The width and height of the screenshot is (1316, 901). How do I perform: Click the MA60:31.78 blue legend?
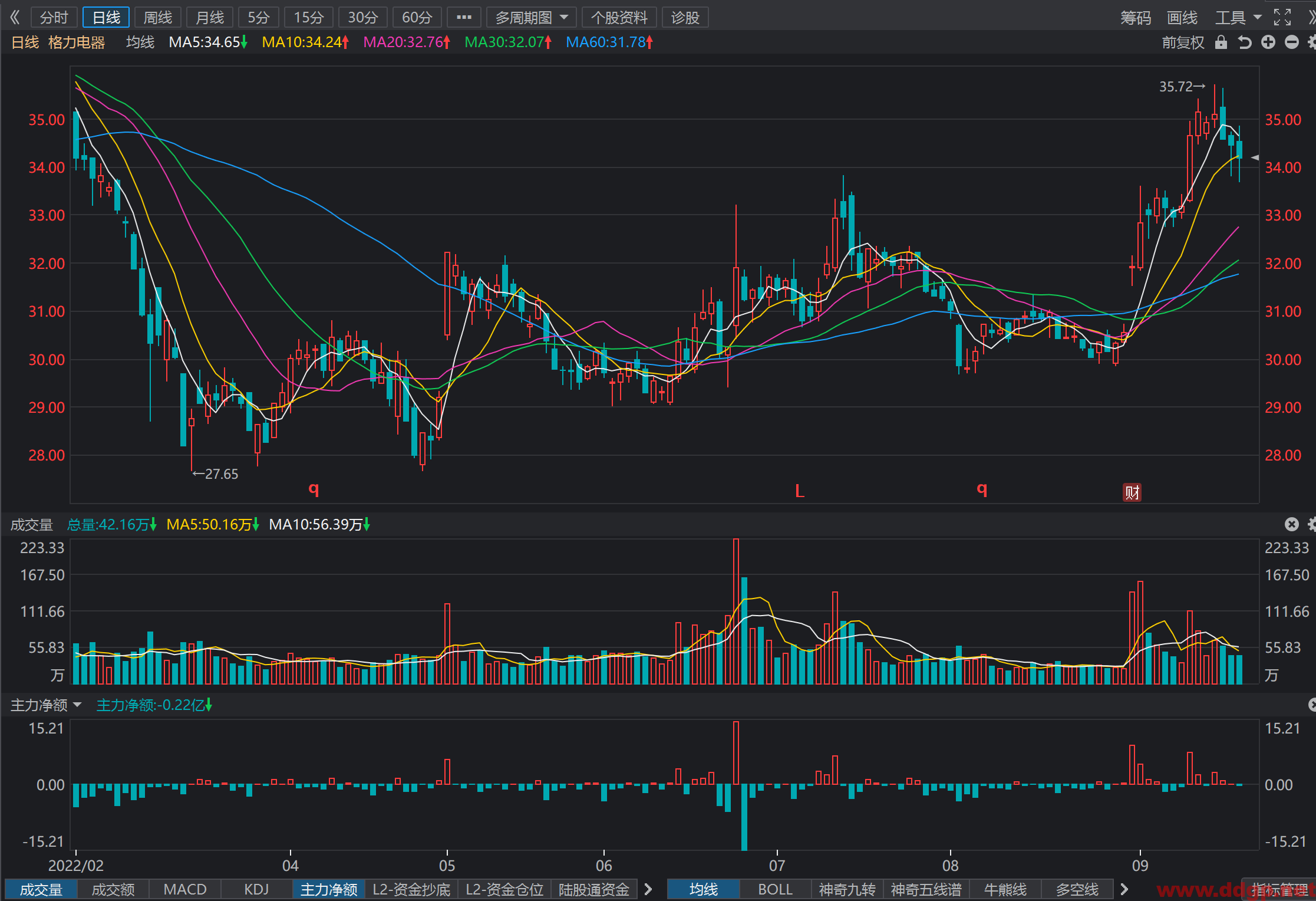609,42
